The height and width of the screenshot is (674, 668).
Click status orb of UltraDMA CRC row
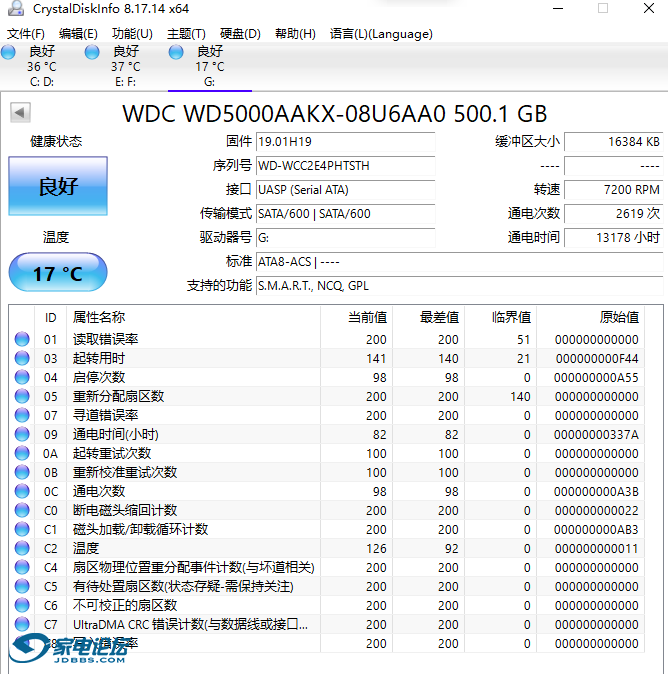(22, 624)
